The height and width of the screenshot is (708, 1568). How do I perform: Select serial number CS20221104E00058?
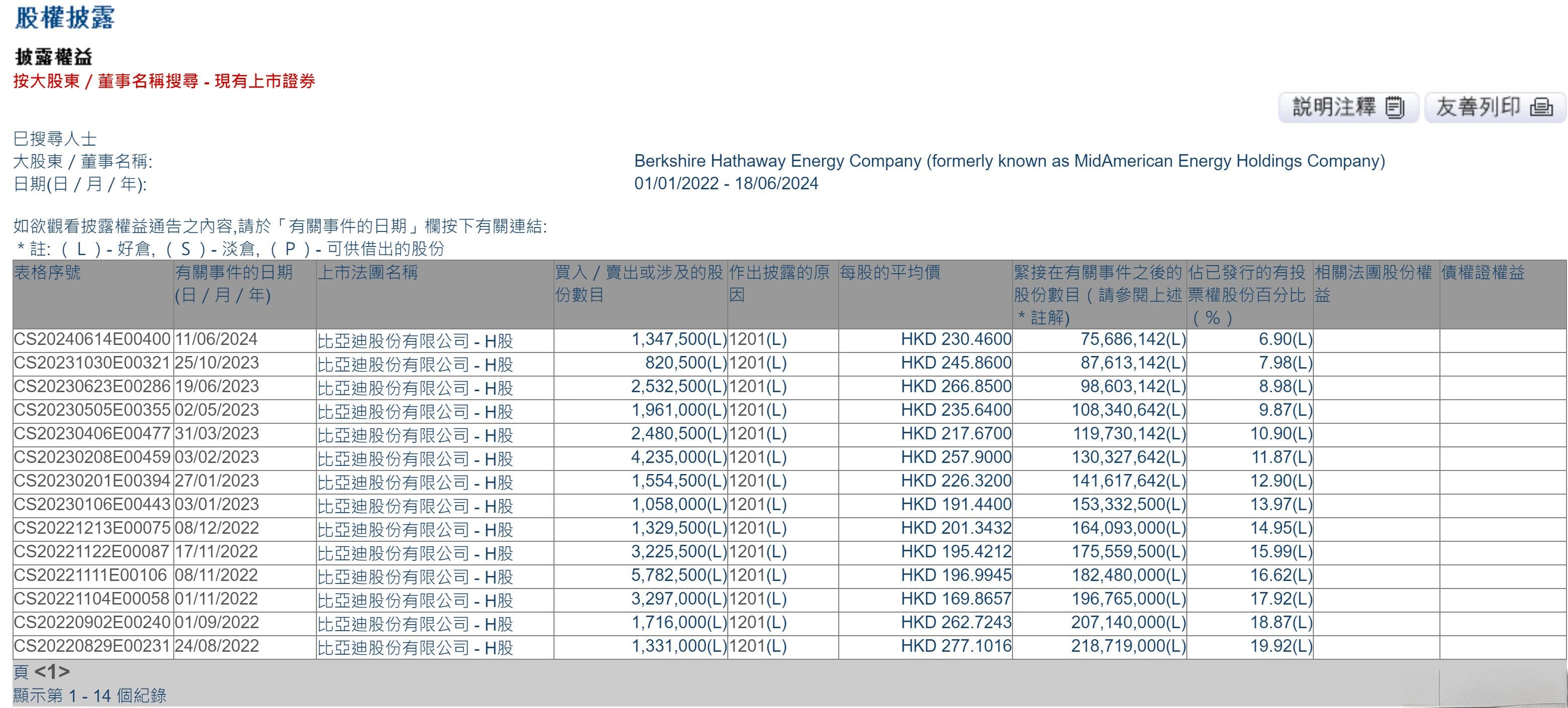(91, 599)
